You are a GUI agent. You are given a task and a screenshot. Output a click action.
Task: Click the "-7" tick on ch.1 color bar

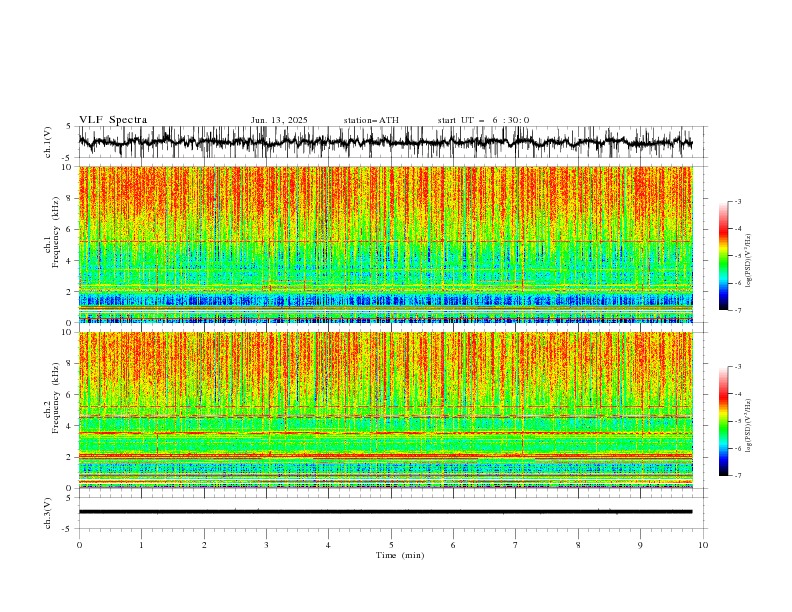[737, 310]
